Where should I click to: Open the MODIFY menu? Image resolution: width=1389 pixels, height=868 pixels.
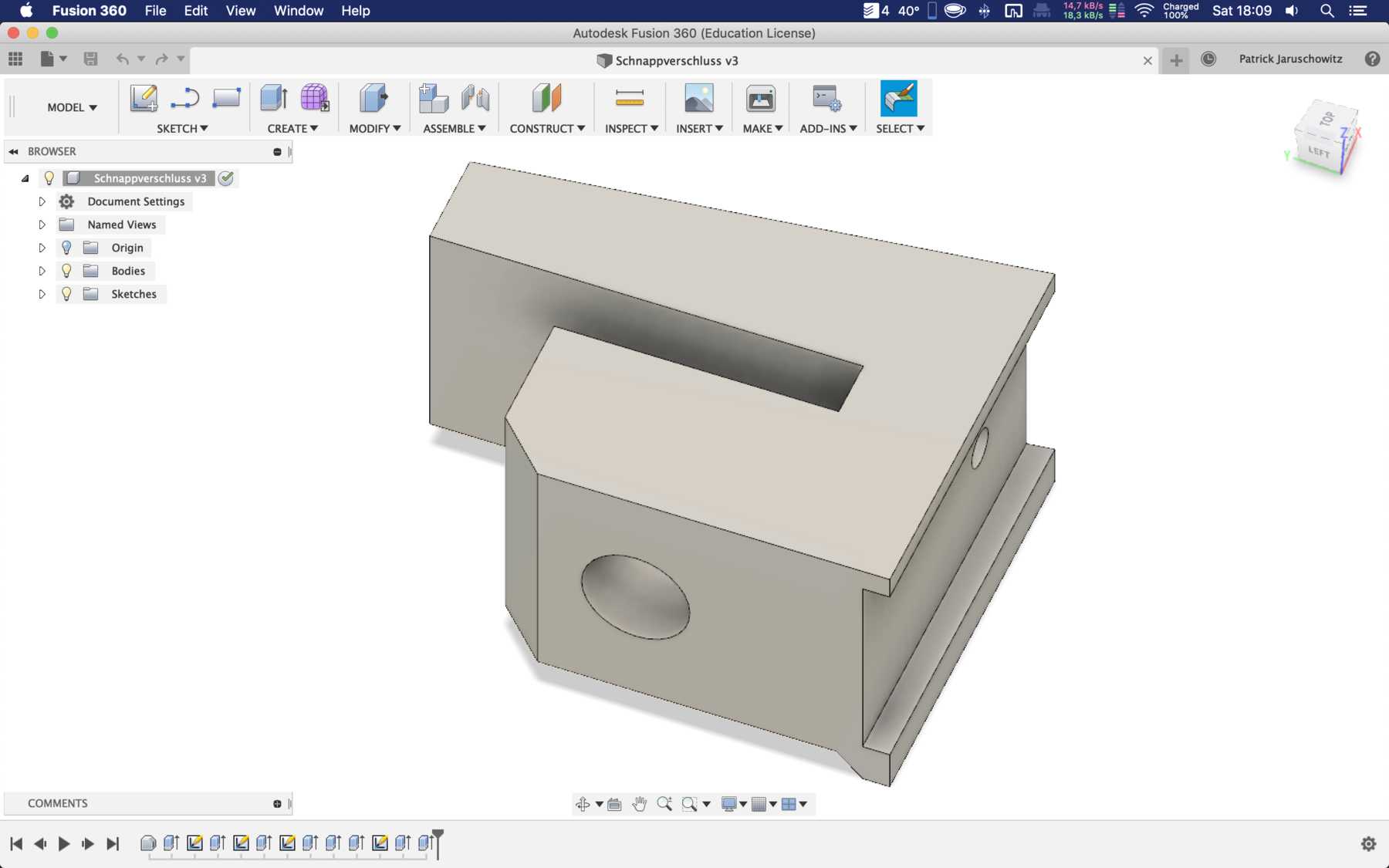pyautogui.click(x=375, y=129)
